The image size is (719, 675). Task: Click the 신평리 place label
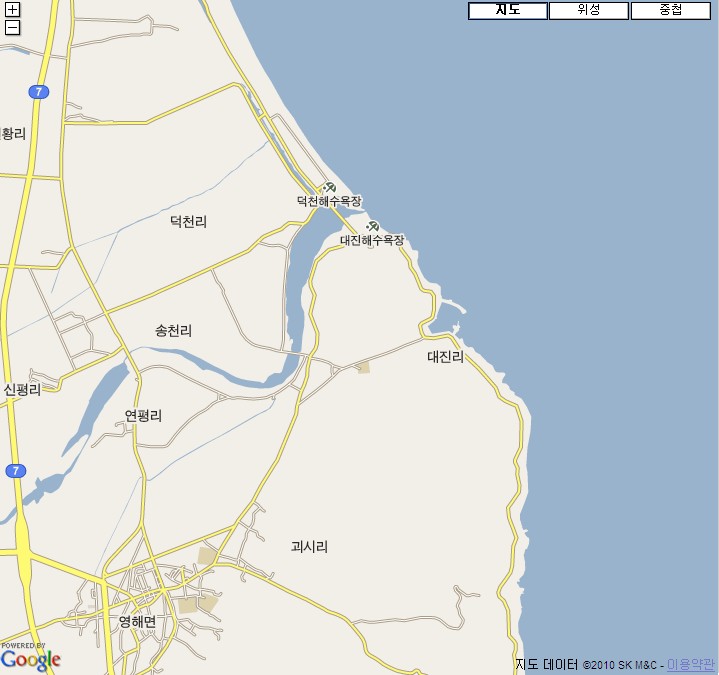(22, 390)
